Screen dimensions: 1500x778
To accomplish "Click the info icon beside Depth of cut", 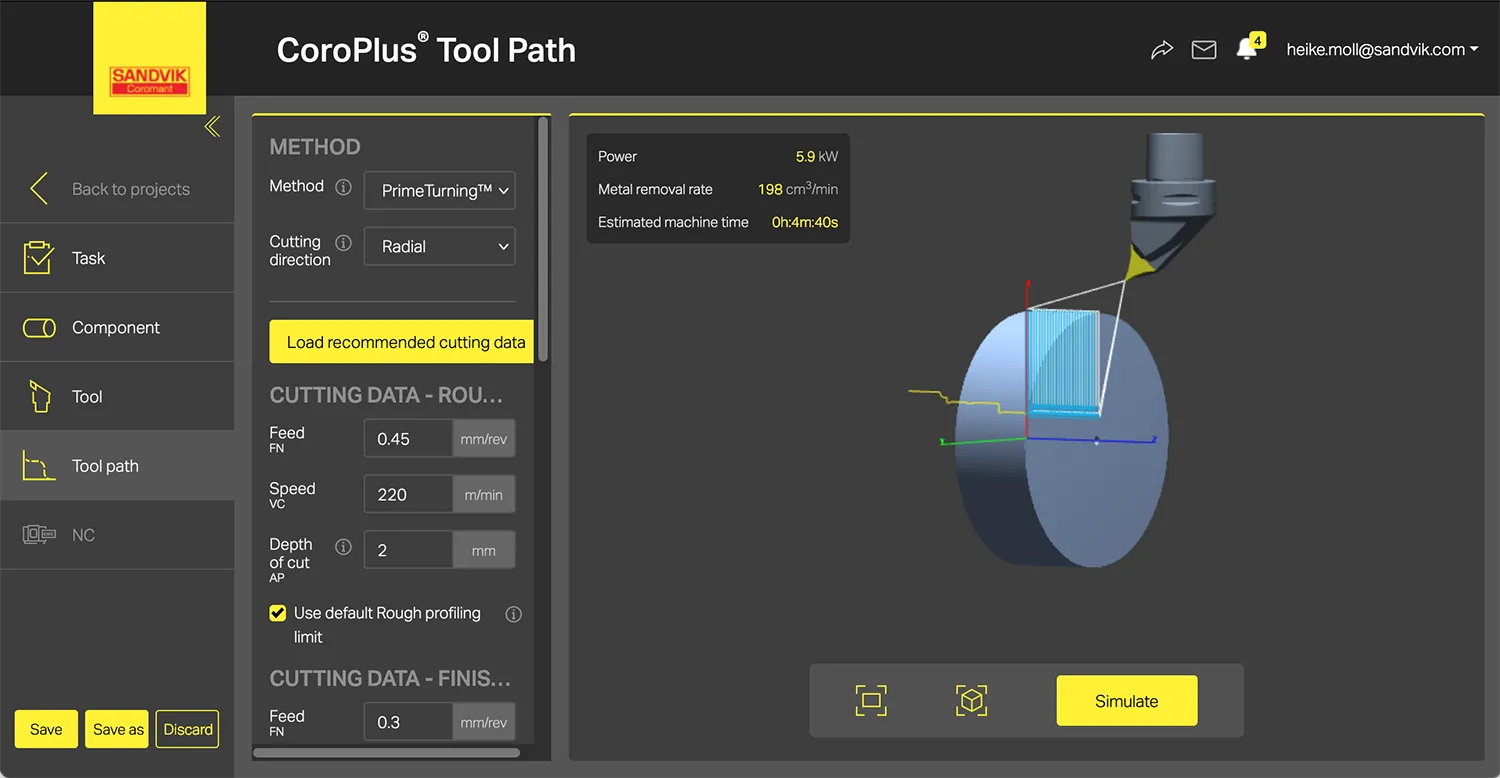I will click(343, 547).
